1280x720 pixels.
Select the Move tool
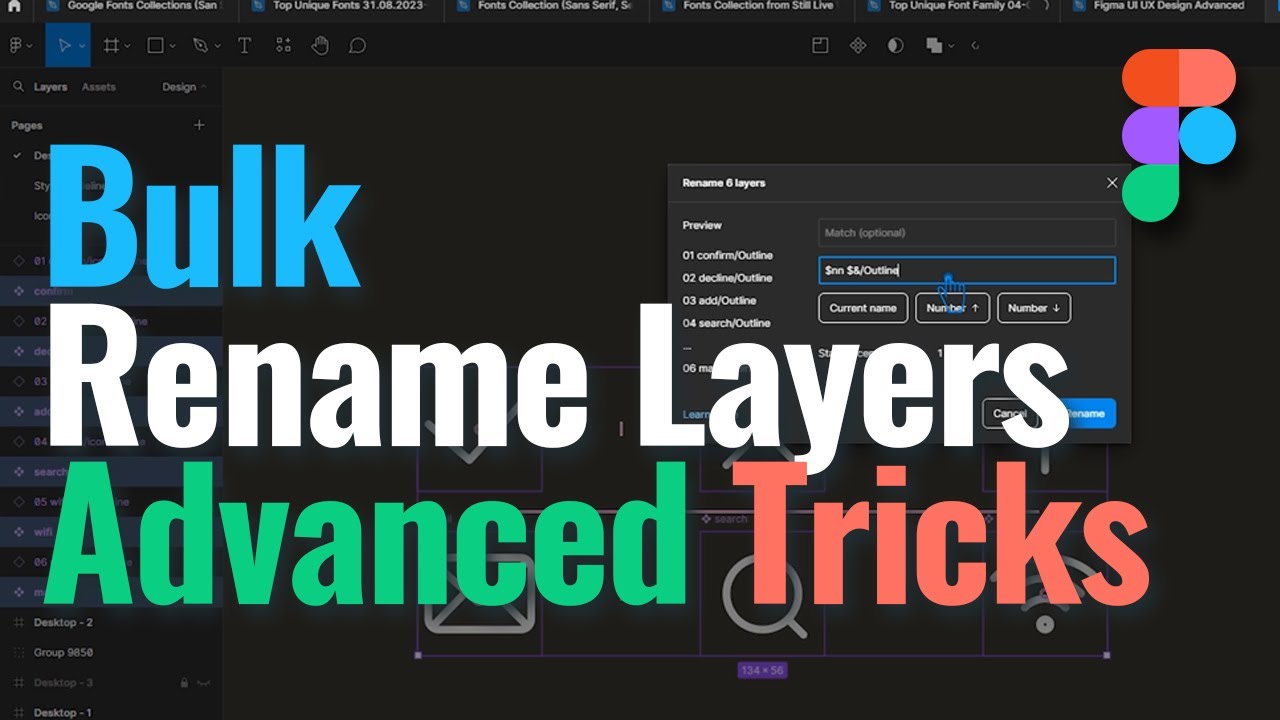65,46
